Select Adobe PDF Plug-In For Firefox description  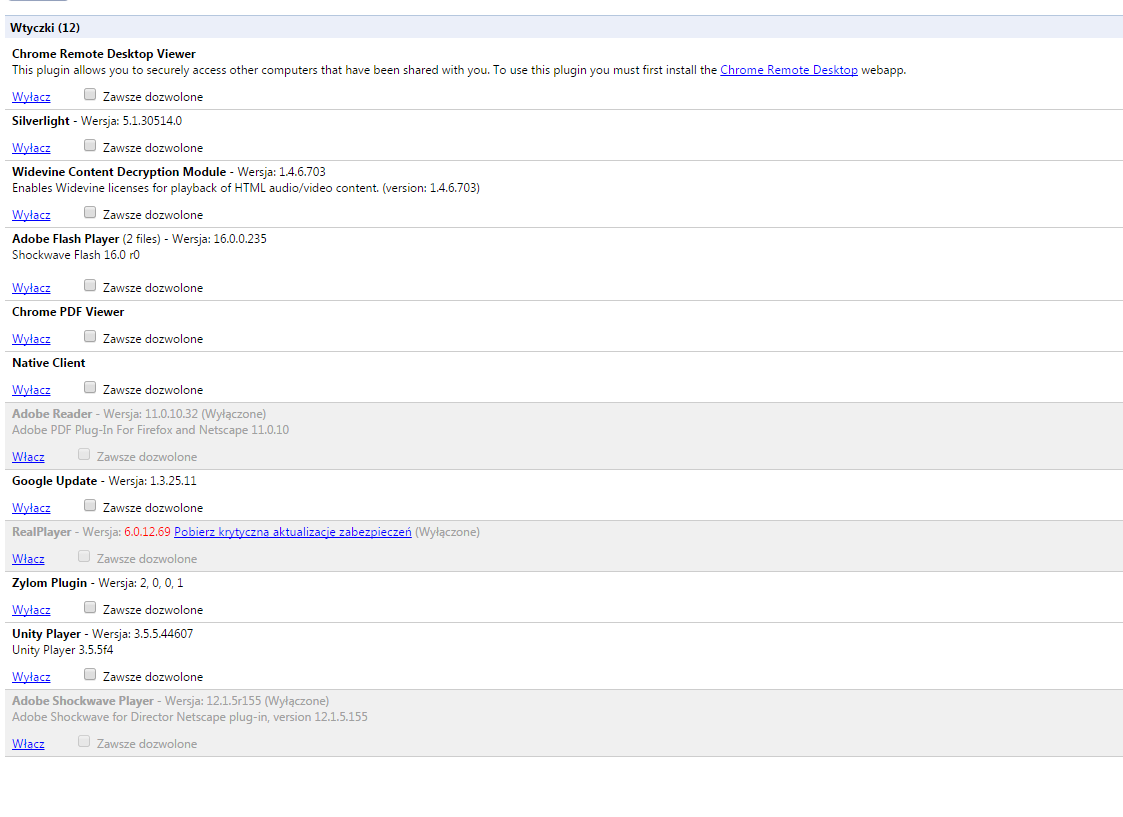tap(150, 430)
